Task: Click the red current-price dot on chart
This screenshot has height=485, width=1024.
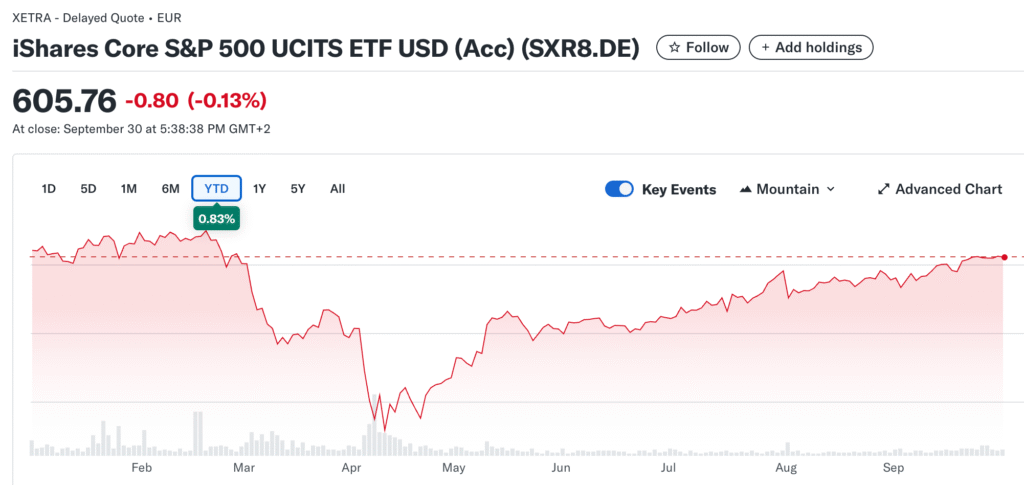Action: pyautogui.click(x=1004, y=257)
